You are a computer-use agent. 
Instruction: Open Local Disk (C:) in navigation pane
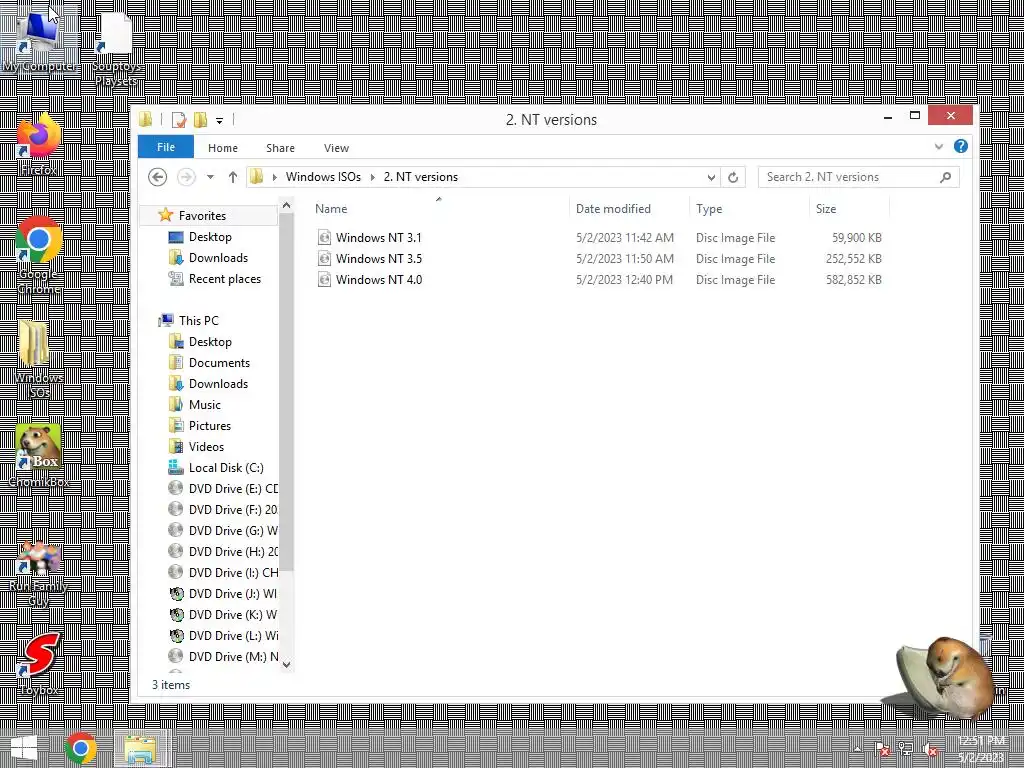225,468
